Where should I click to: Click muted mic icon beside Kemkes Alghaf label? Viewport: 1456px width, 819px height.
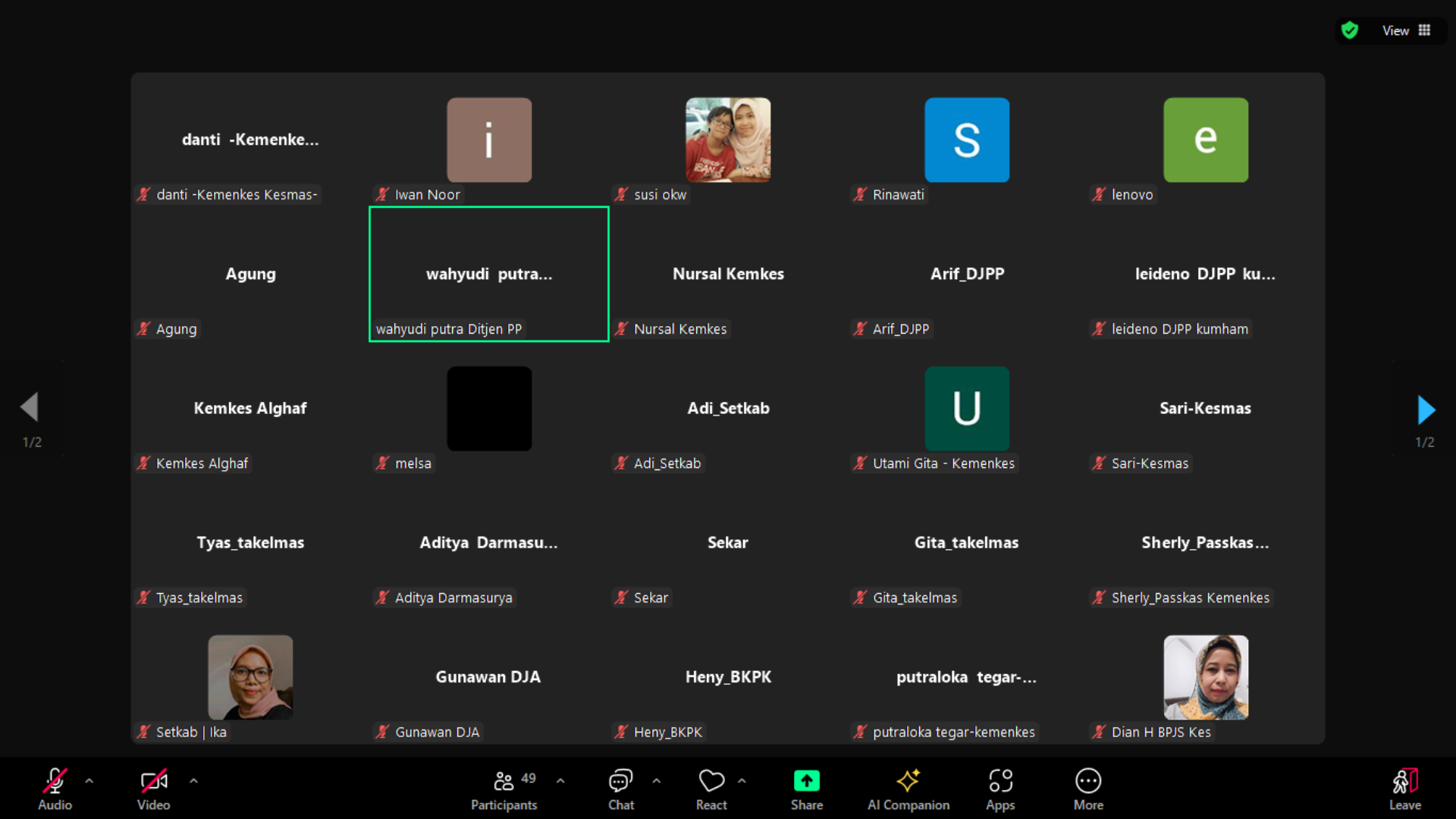143,463
